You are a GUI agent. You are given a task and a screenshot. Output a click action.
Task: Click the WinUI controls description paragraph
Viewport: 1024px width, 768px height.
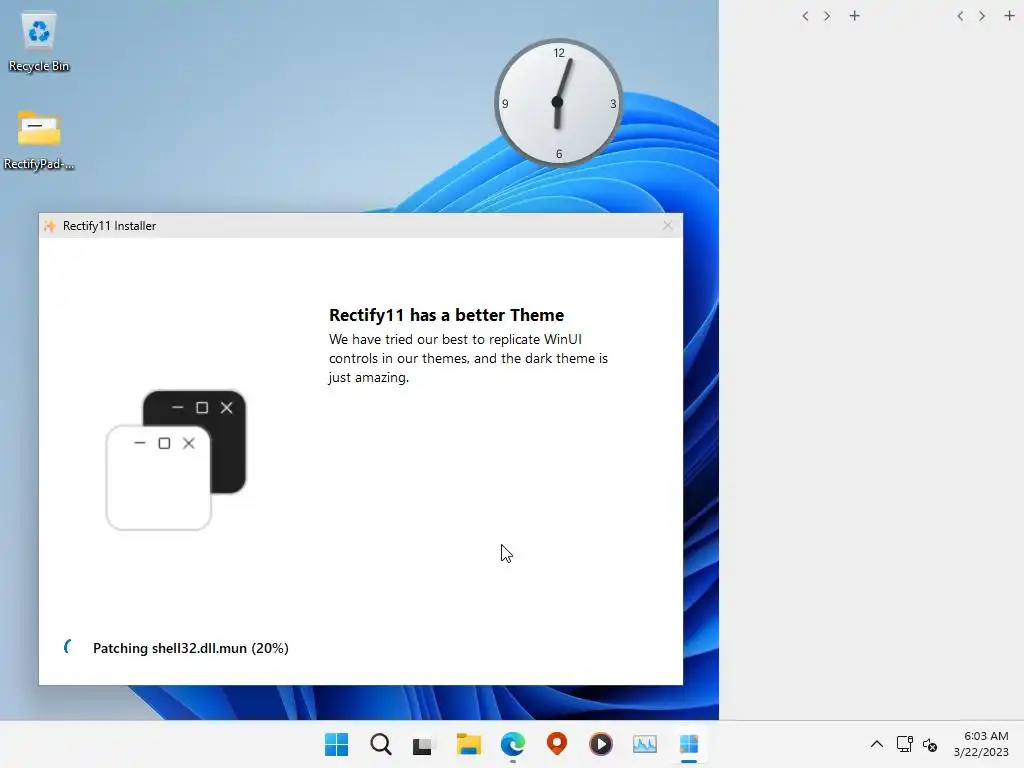pyautogui.click(x=468, y=358)
